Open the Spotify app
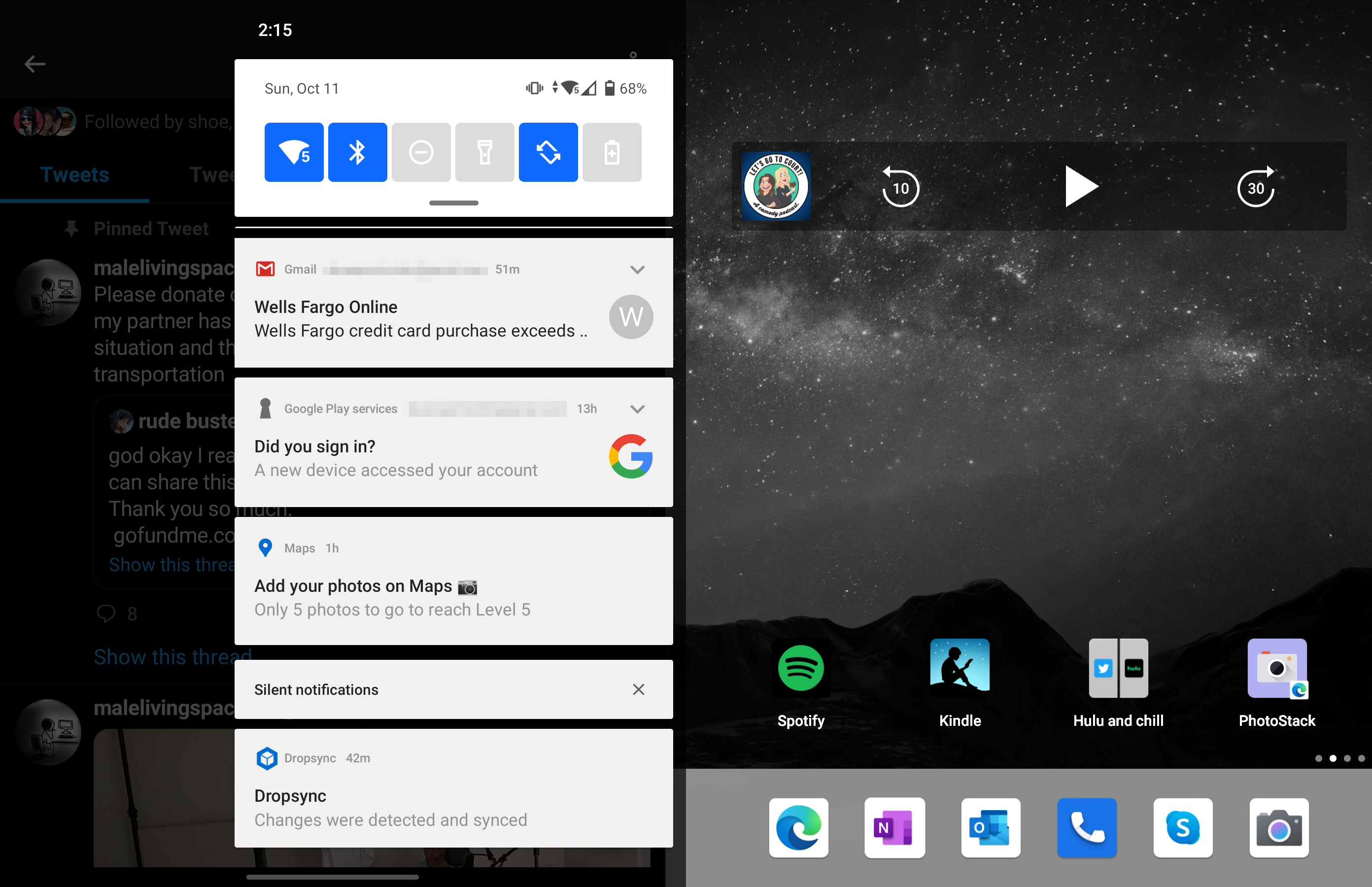This screenshot has height=887, width=1372. click(x=801, y=668)
